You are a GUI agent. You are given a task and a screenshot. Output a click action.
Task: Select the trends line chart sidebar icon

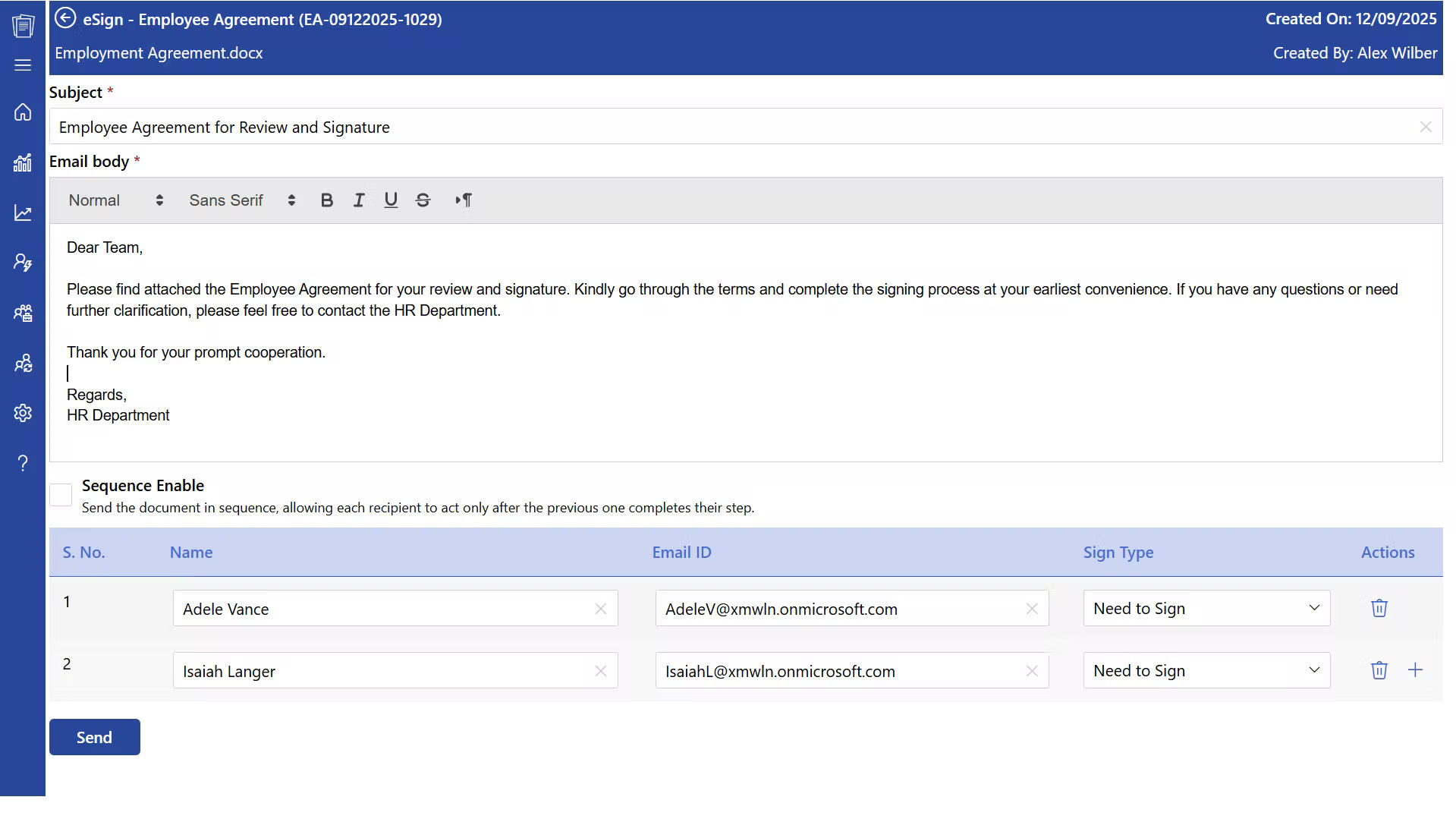23,213
